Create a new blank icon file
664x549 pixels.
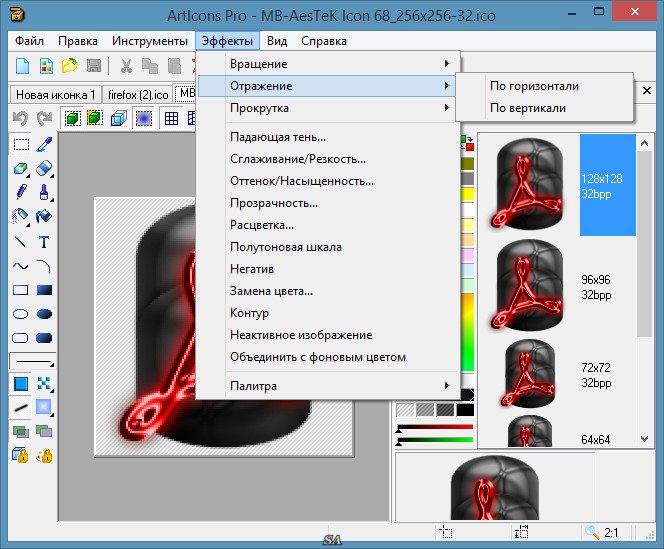[x=22, y=66]
